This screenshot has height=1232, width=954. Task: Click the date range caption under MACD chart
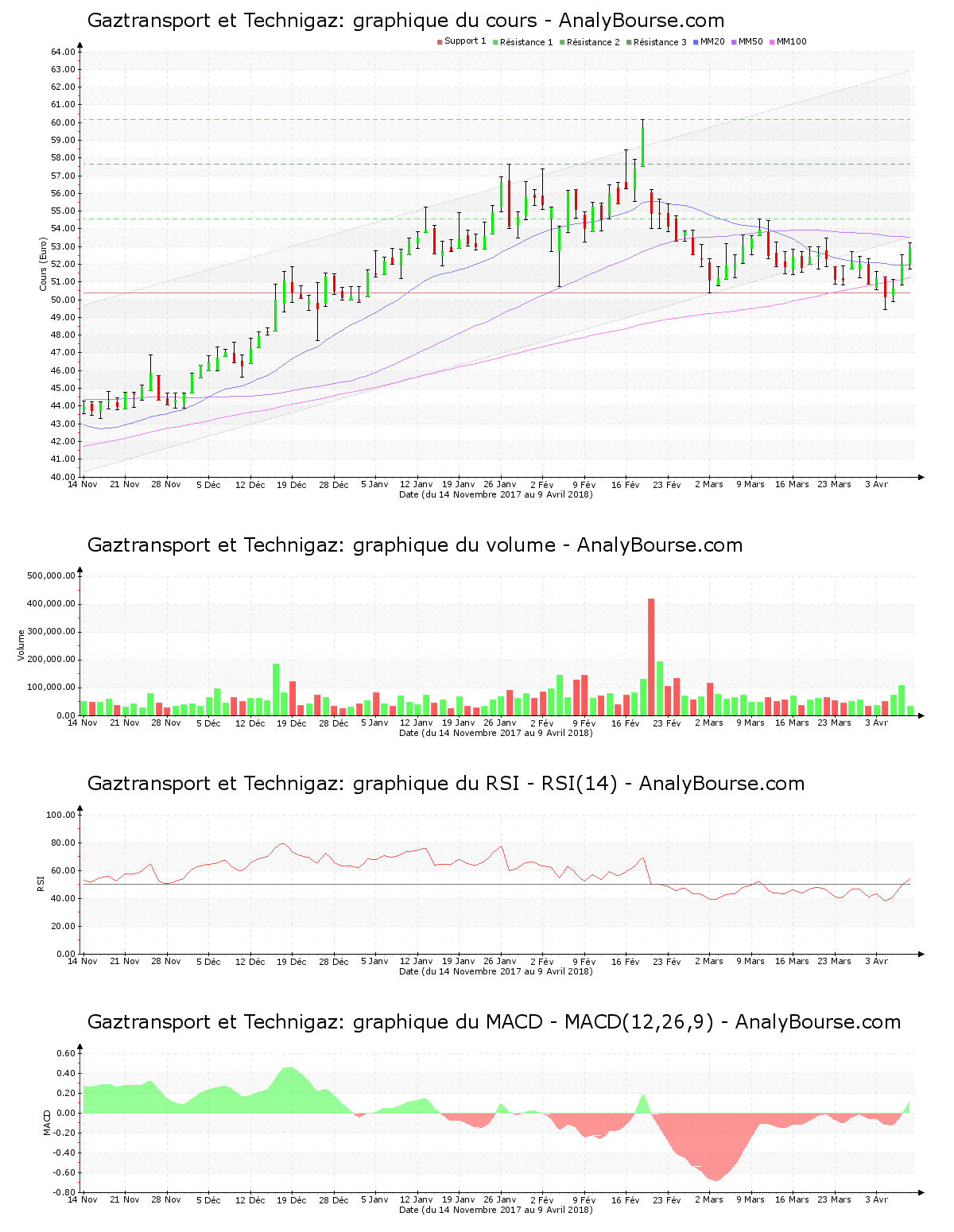[x=495, y=1210]
